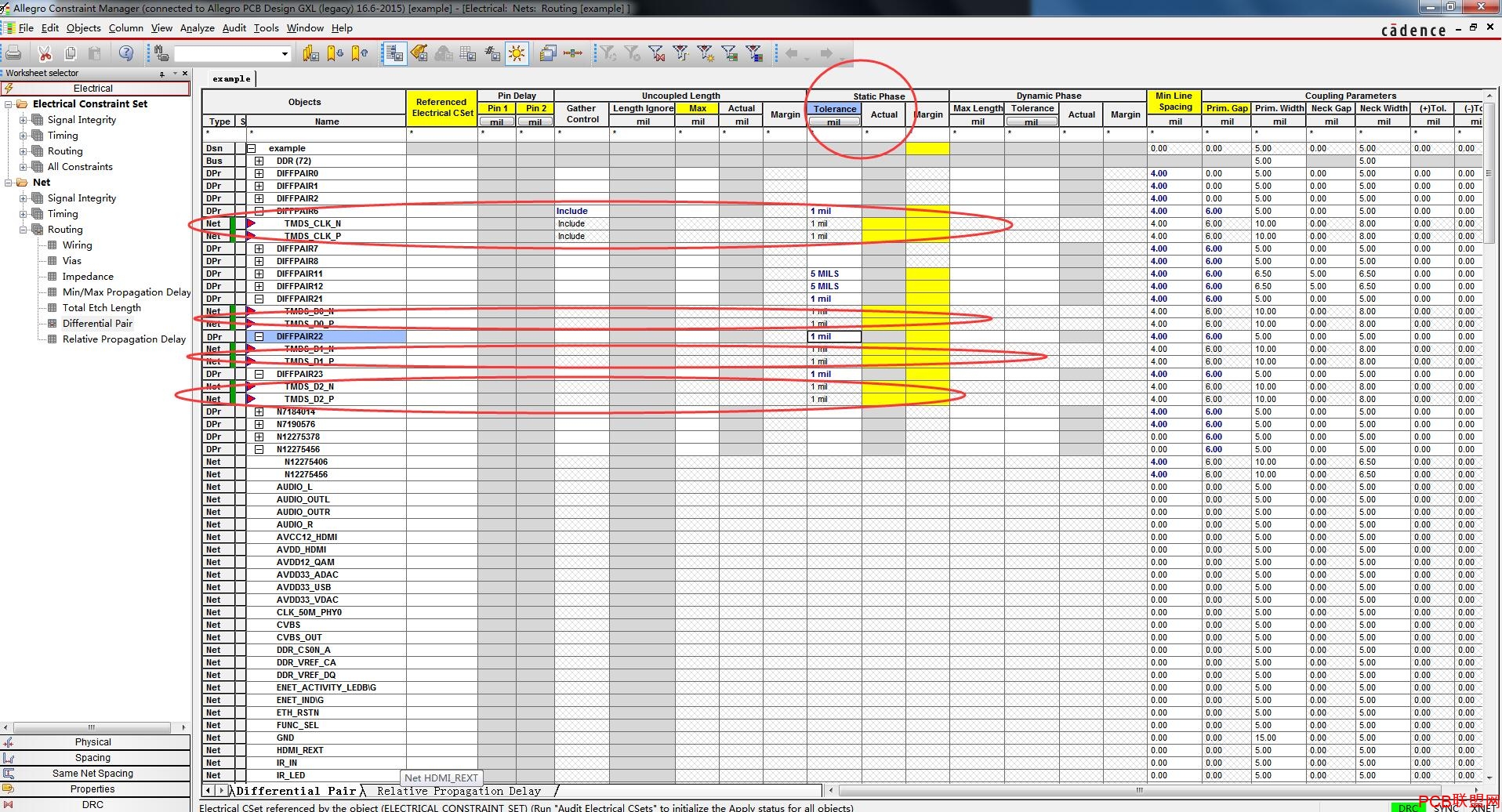Open the Objects menu

coord(83,27)
